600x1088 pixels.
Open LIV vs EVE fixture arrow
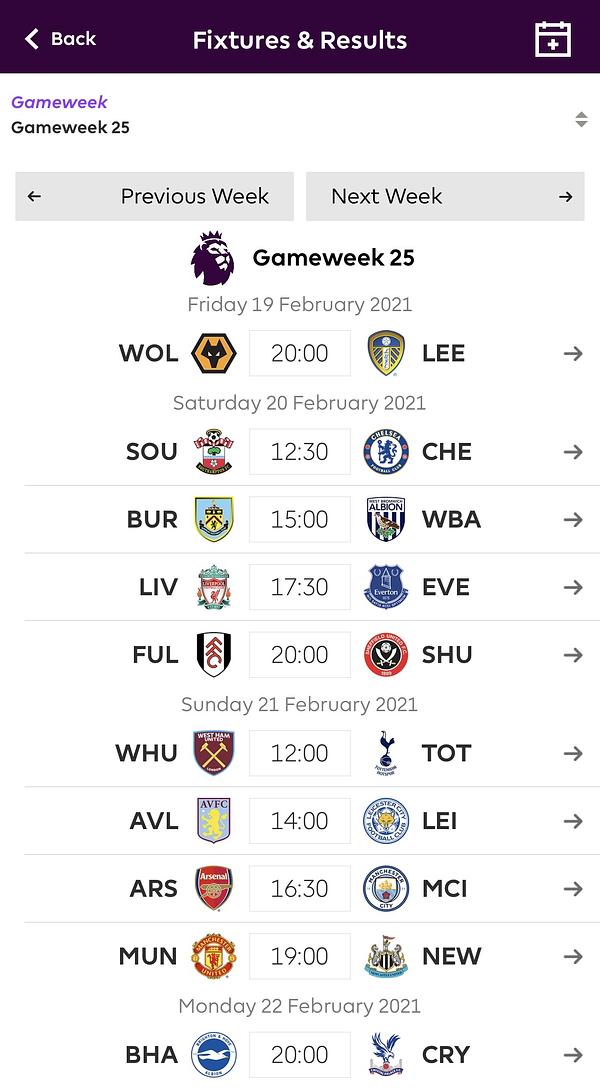(x=573, y=588)
